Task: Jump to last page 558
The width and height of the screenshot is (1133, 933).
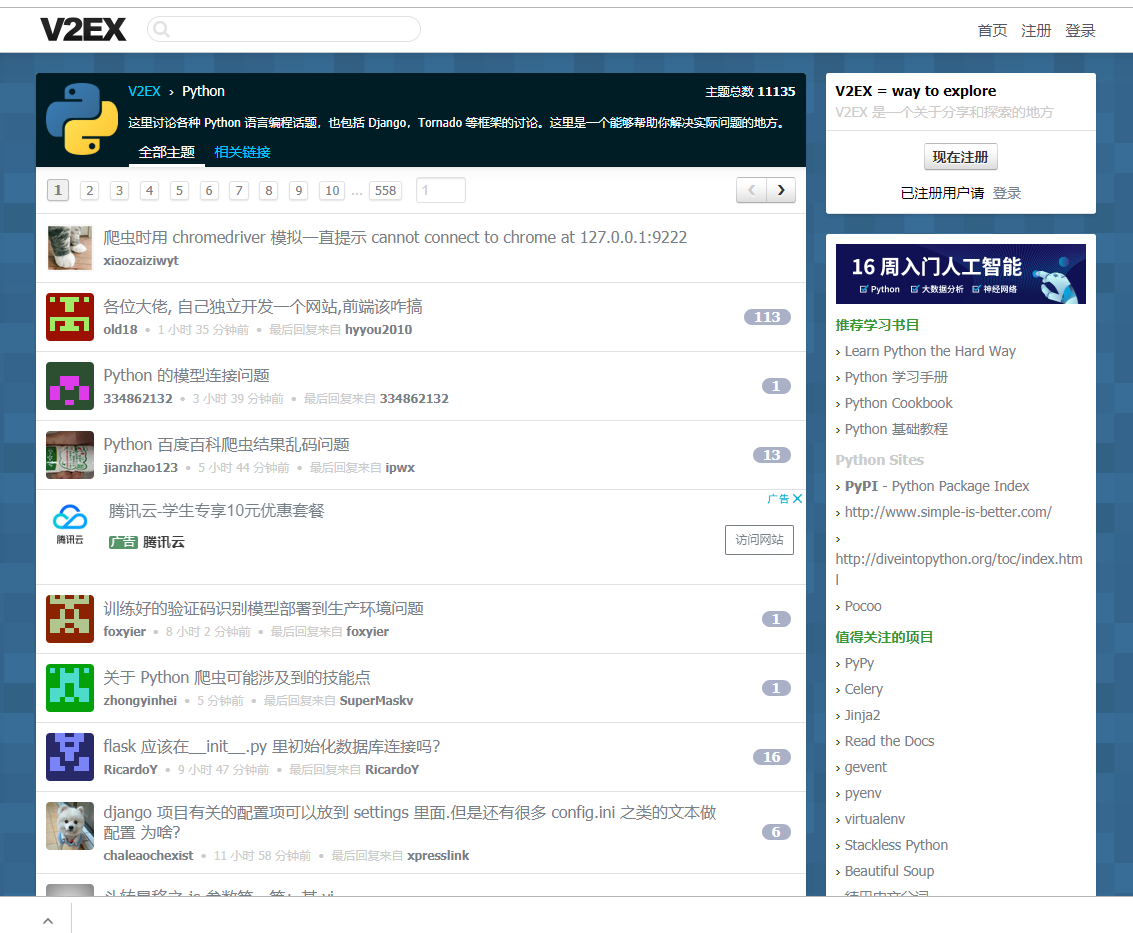Action: (x=386, y=190)
